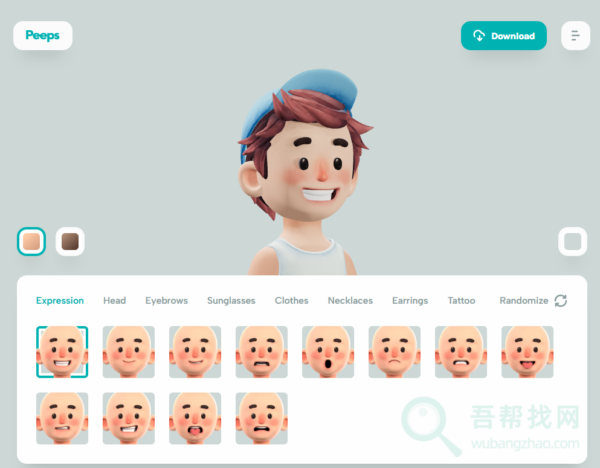Open the Clothes category tab
This screenshot has width=600, height=468.
click(291, 300)
